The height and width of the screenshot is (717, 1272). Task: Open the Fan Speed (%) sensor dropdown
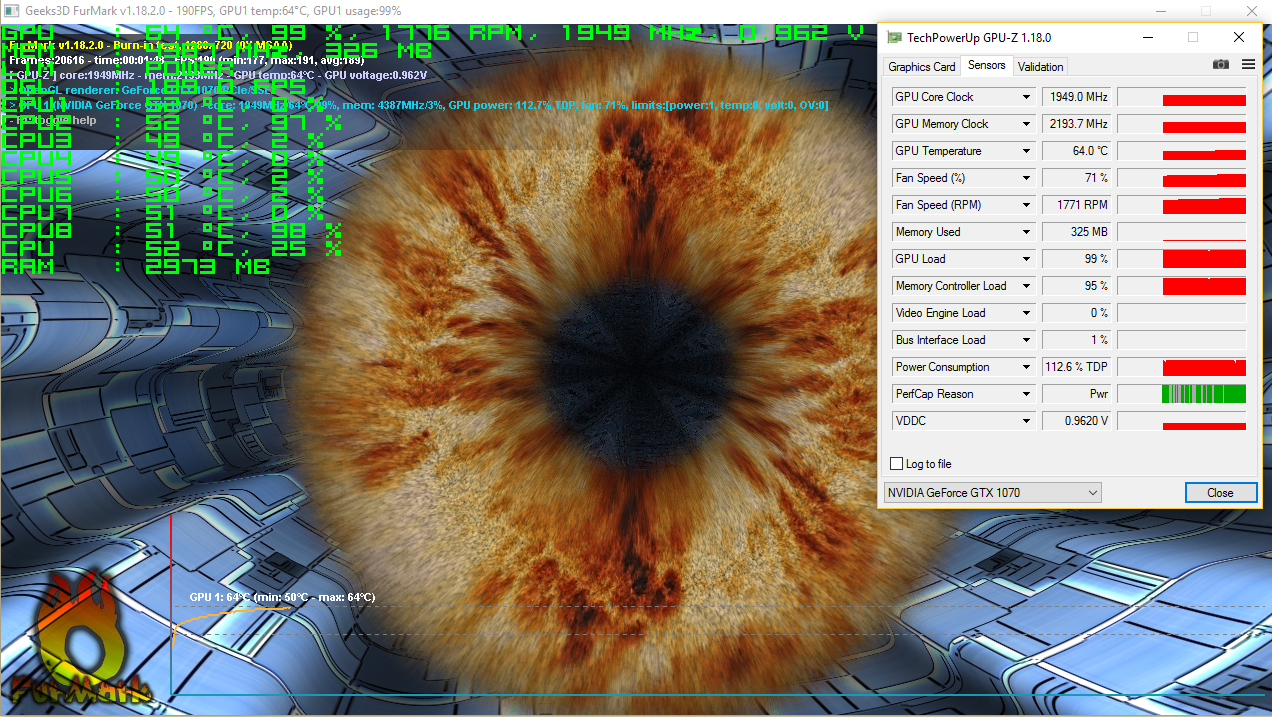tap(1026, 178)
